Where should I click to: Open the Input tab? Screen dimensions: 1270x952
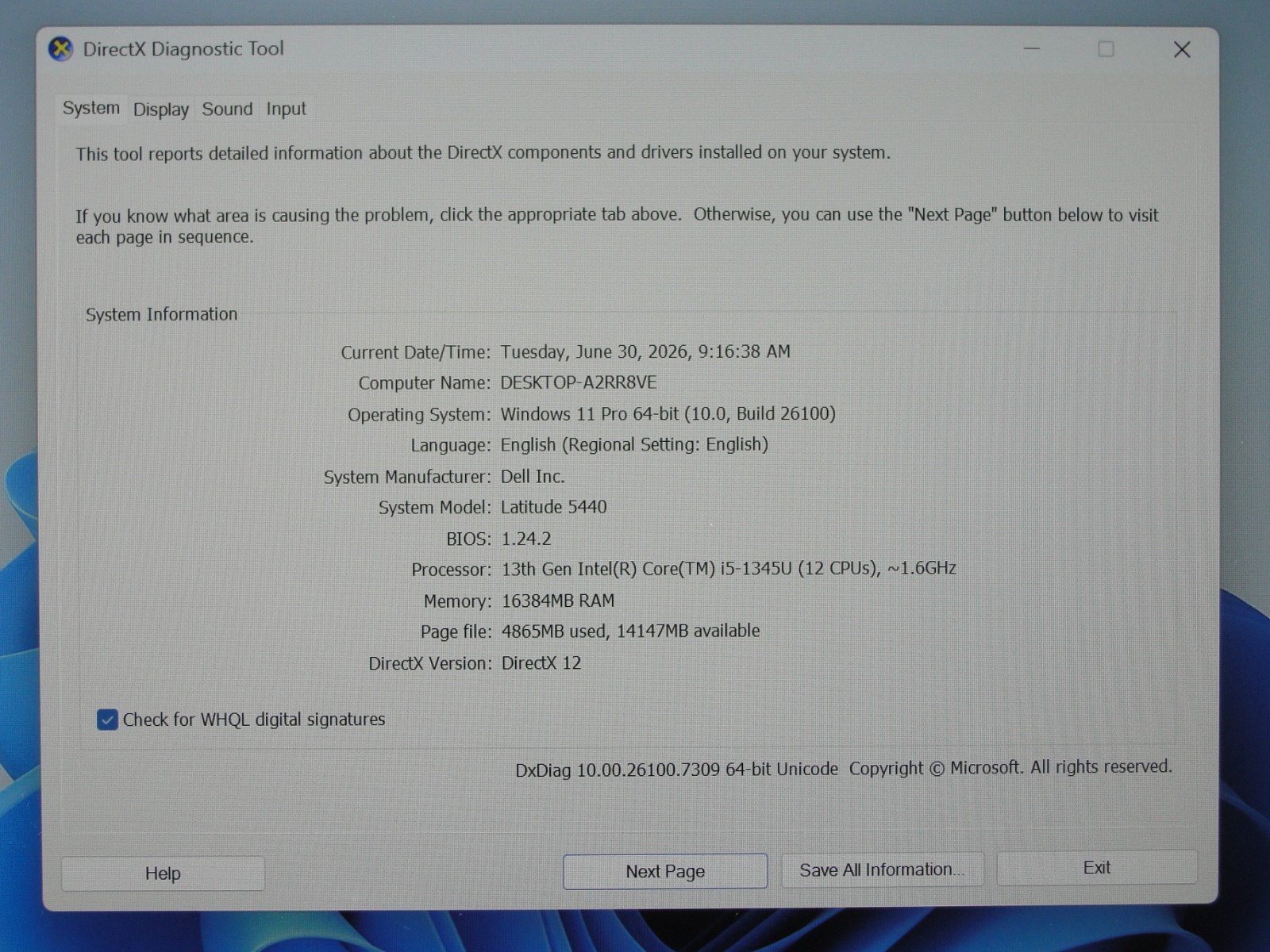pyautogui.click(x=286, y=109)
